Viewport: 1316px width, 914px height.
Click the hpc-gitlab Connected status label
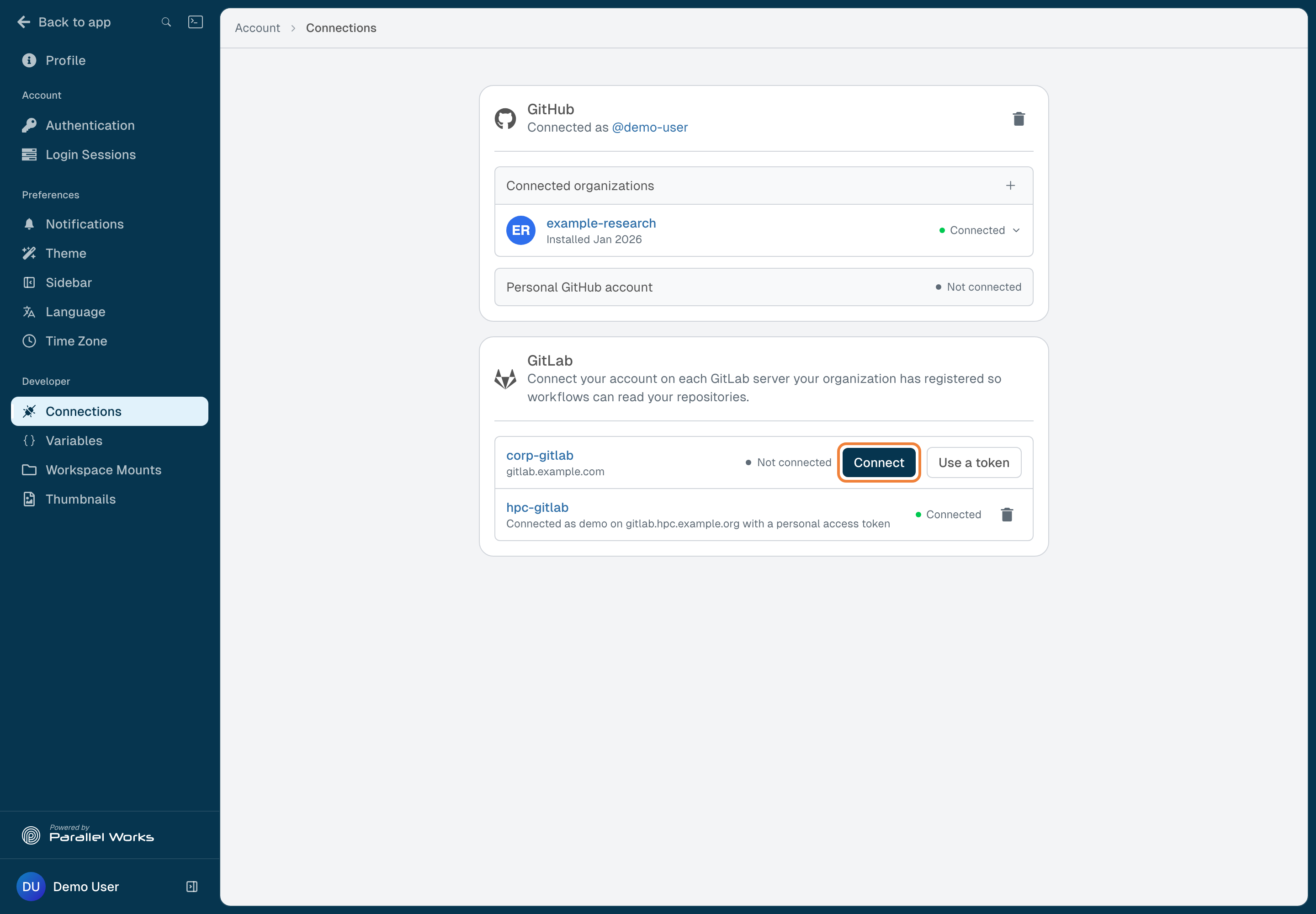948,514
